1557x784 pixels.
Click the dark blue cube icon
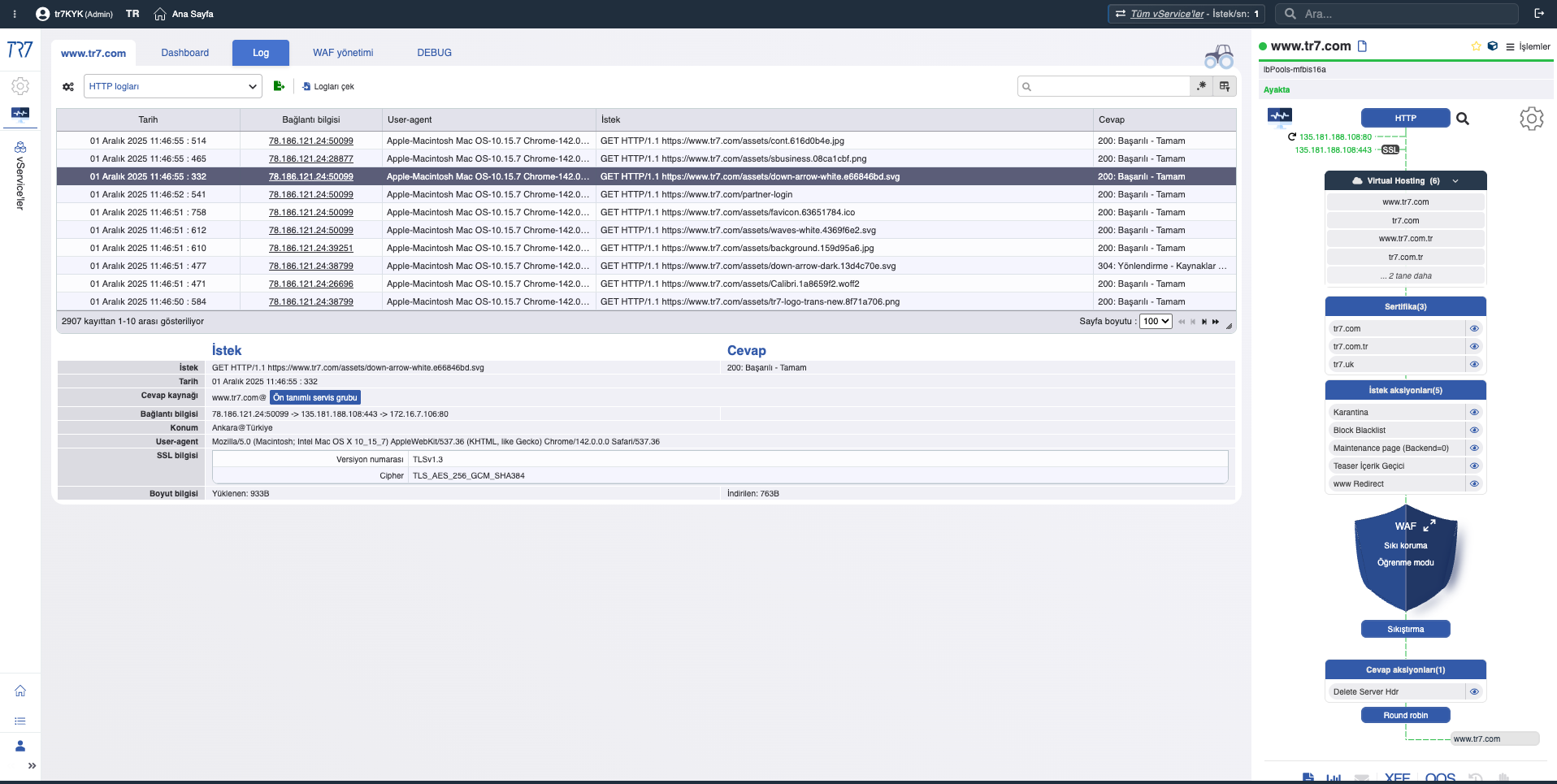pyautogui.click(x=1492, y=46)
